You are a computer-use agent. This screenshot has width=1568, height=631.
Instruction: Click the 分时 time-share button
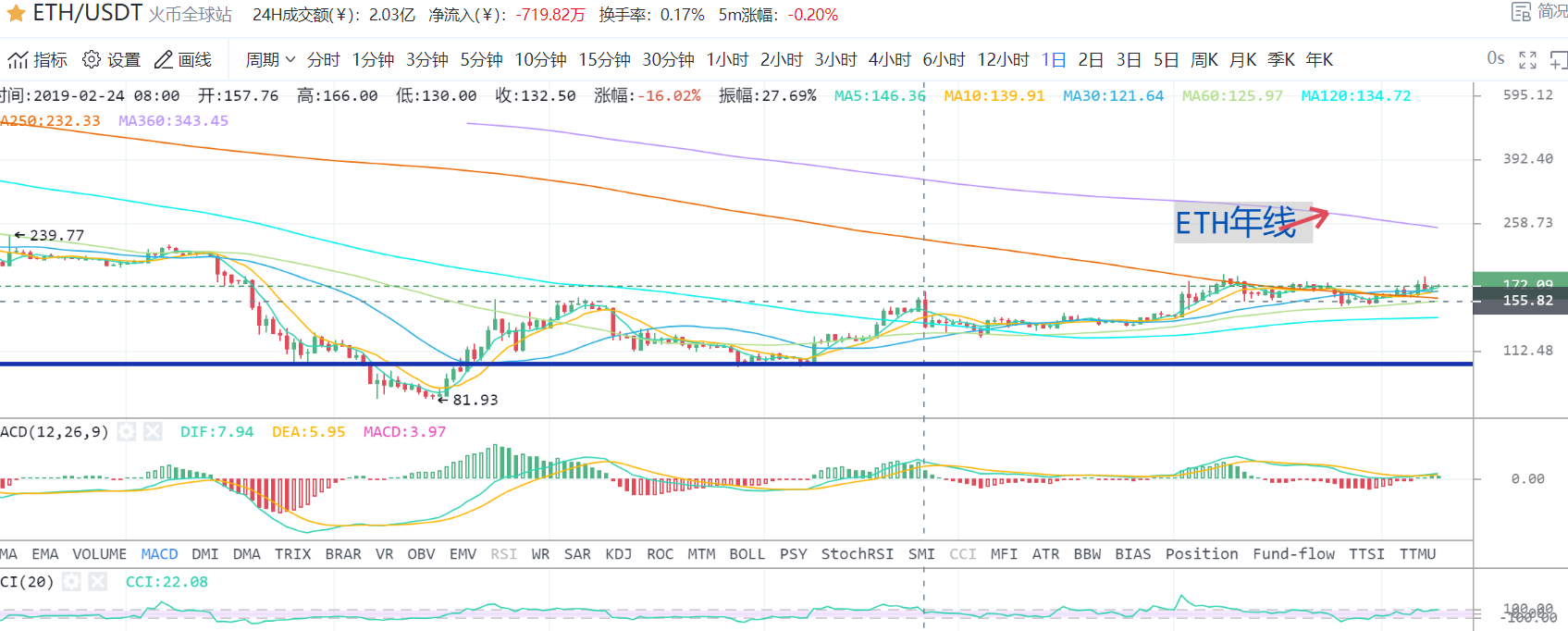(x=324, y=60)
